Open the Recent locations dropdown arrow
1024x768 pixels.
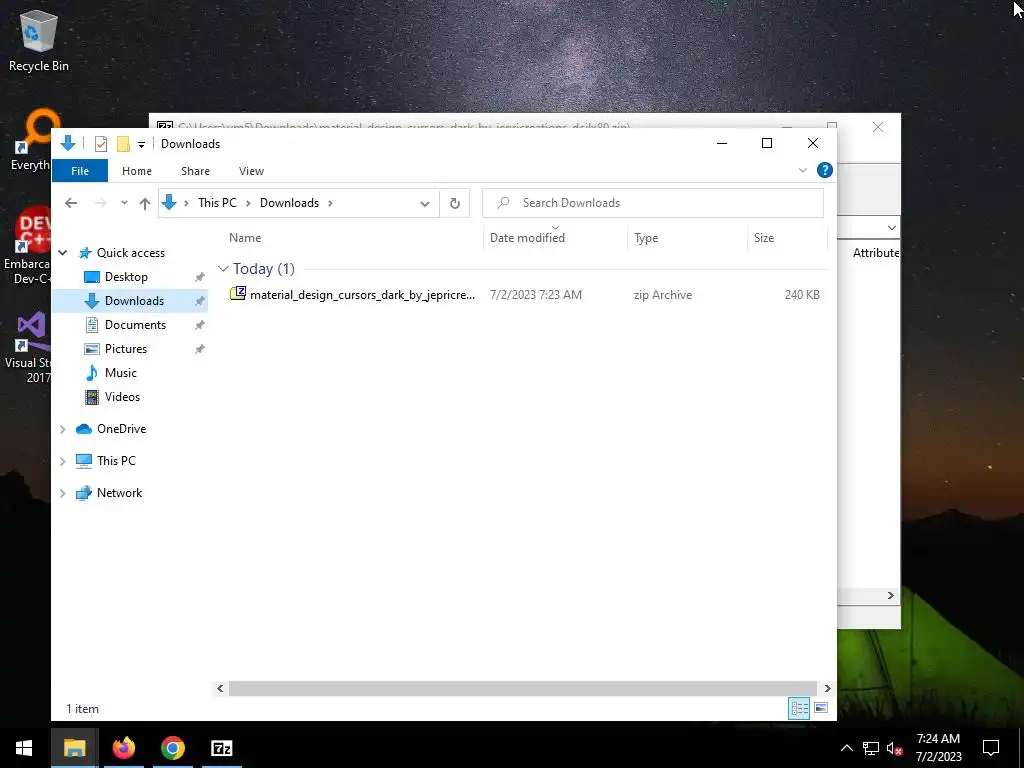click(x=124, y=203)
